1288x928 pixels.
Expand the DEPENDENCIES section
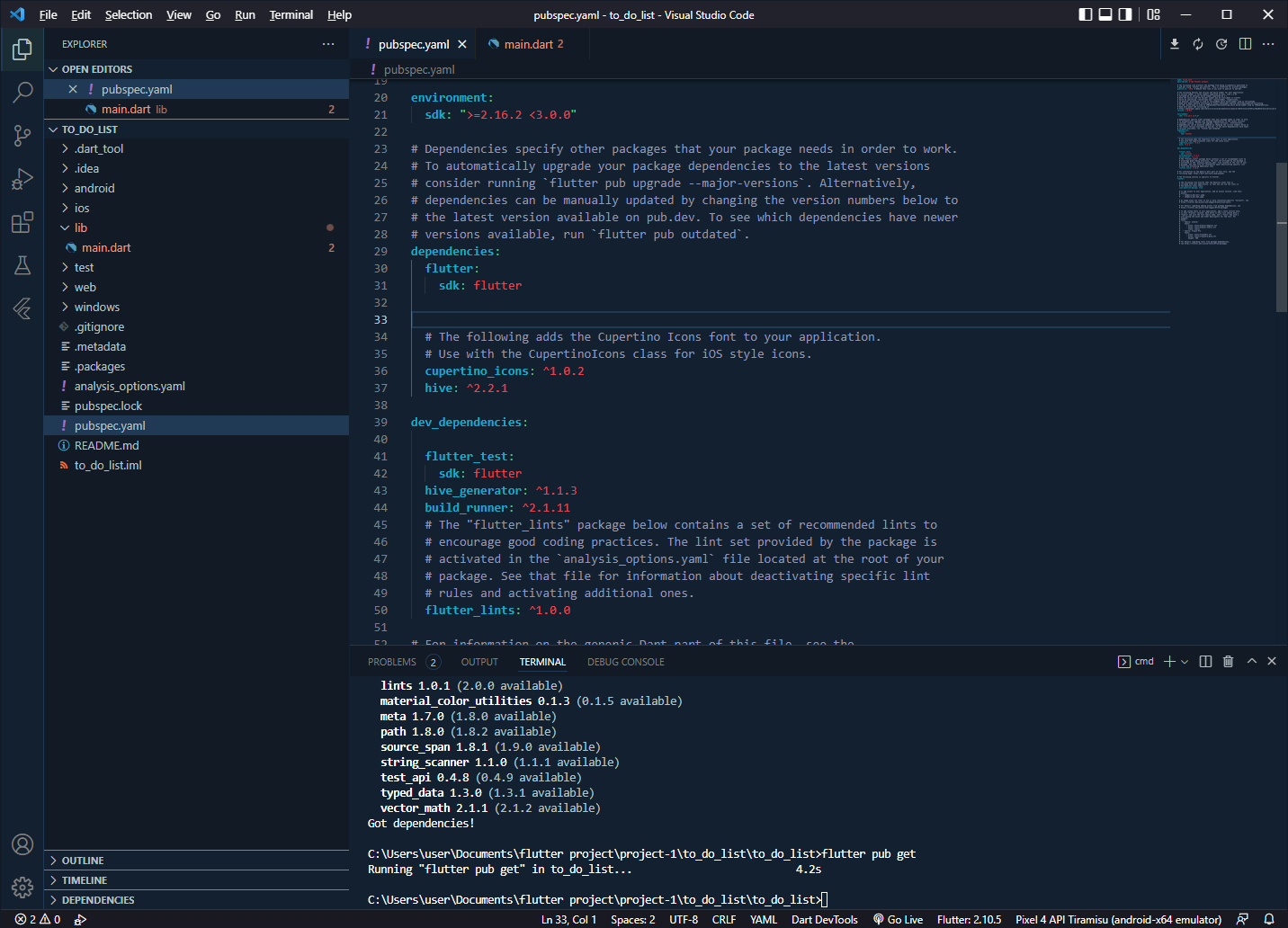click(x=196, y=900)
